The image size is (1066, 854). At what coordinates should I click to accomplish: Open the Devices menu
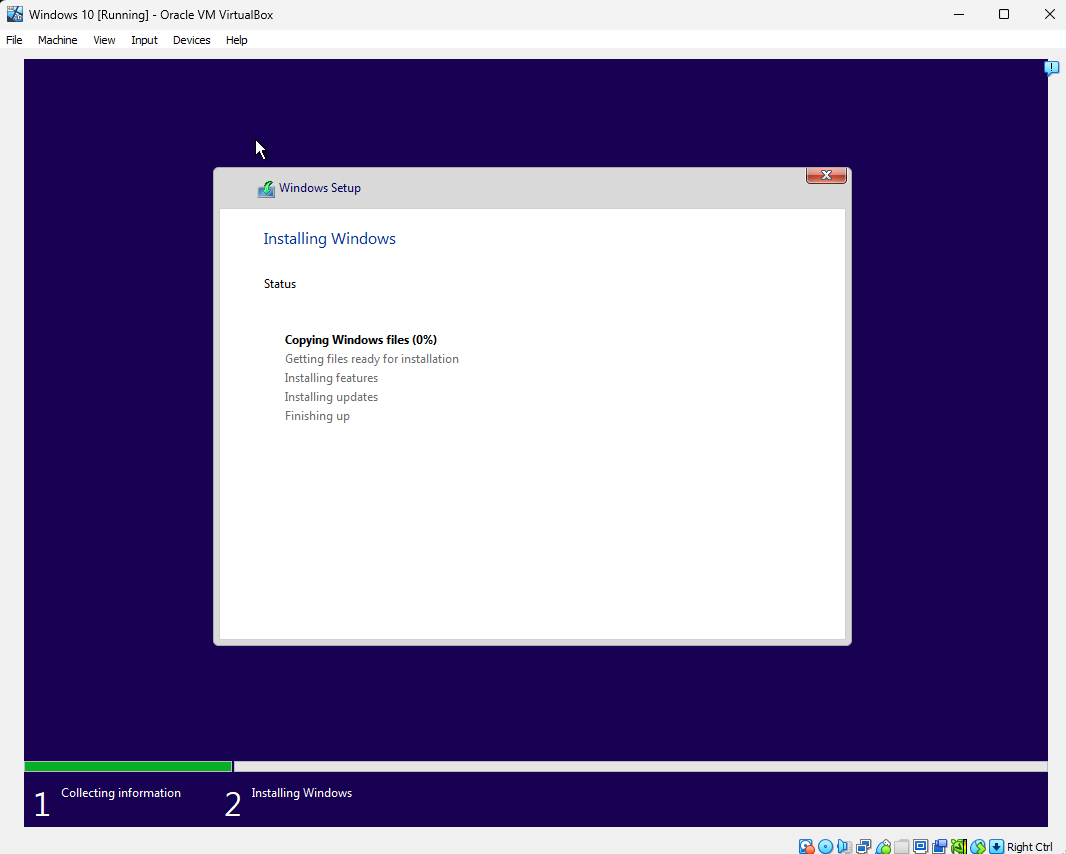click(x=192, y=40)
